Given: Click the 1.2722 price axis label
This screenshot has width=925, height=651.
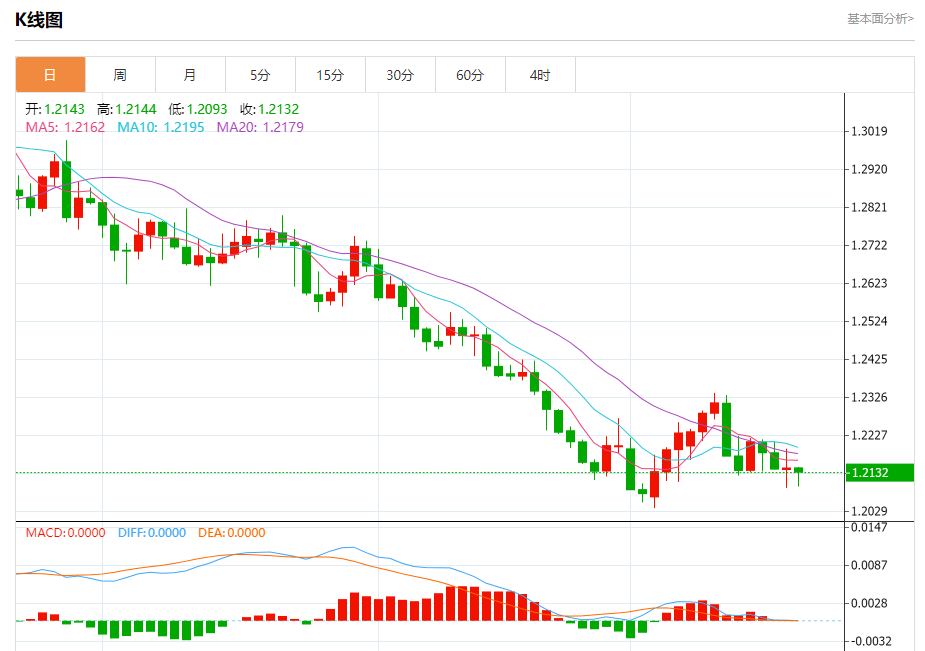Looking at the screenshot, I should pyautogui.click(x=869, y=245).
